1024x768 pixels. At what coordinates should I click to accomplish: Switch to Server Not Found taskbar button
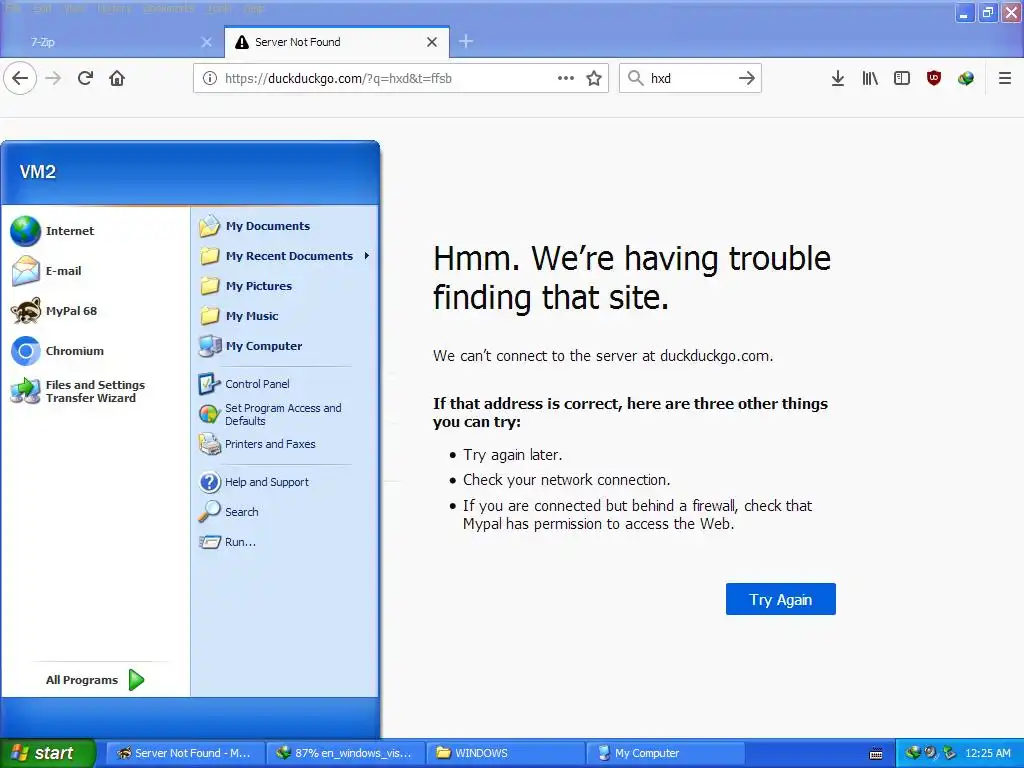point(185,753)
